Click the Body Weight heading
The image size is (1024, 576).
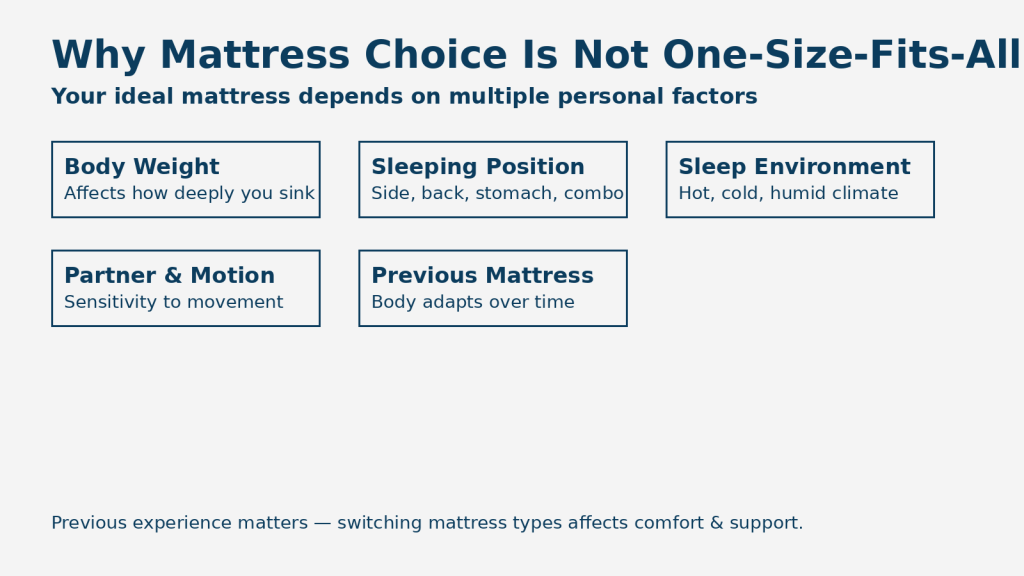[x=141, y=167]
